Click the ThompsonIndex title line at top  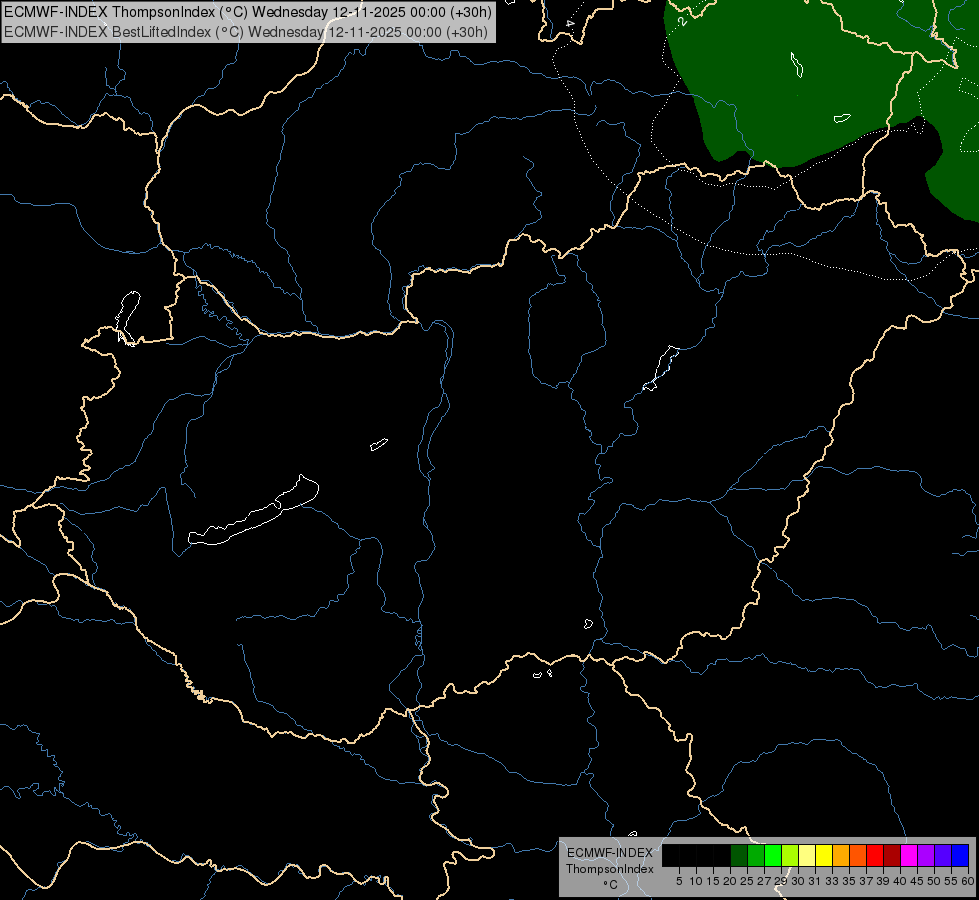click(248, 12)
